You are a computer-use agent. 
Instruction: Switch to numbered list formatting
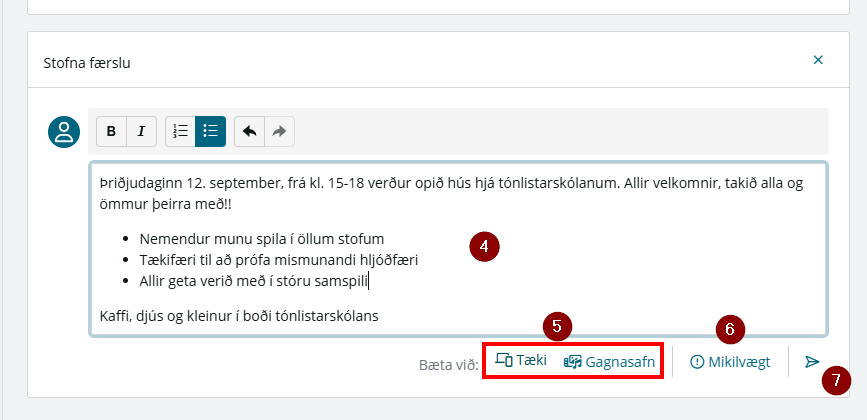click(x=180, y=131)
